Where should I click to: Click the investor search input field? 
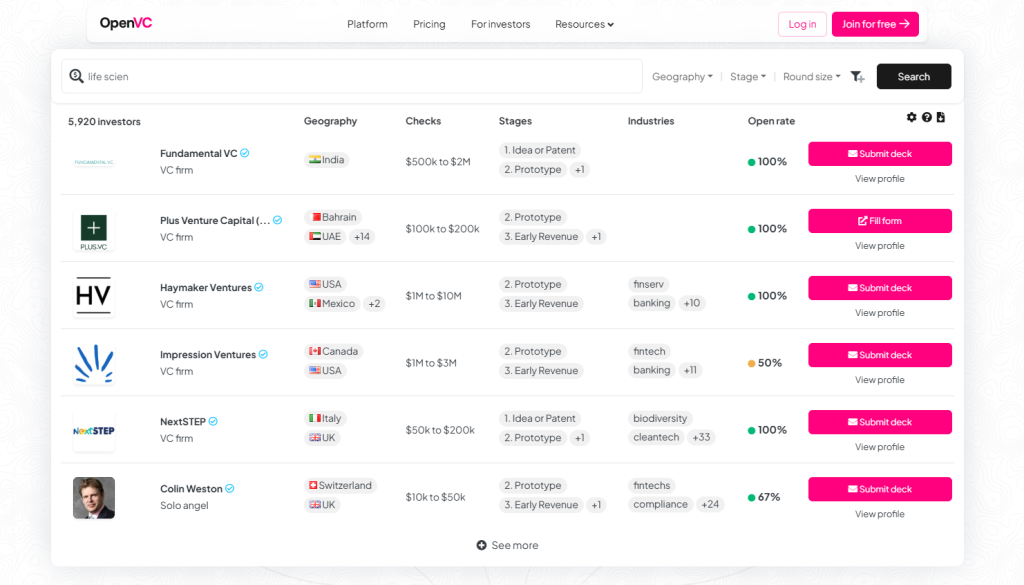coord(360,76)
